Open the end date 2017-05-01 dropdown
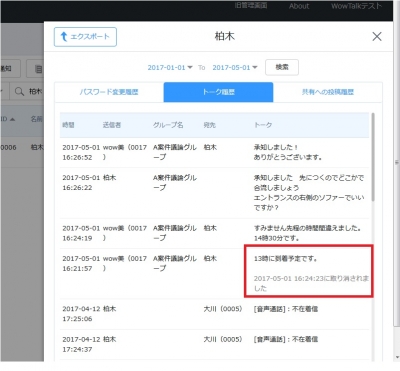Screen dimensions: 400x371 (235, 67)
